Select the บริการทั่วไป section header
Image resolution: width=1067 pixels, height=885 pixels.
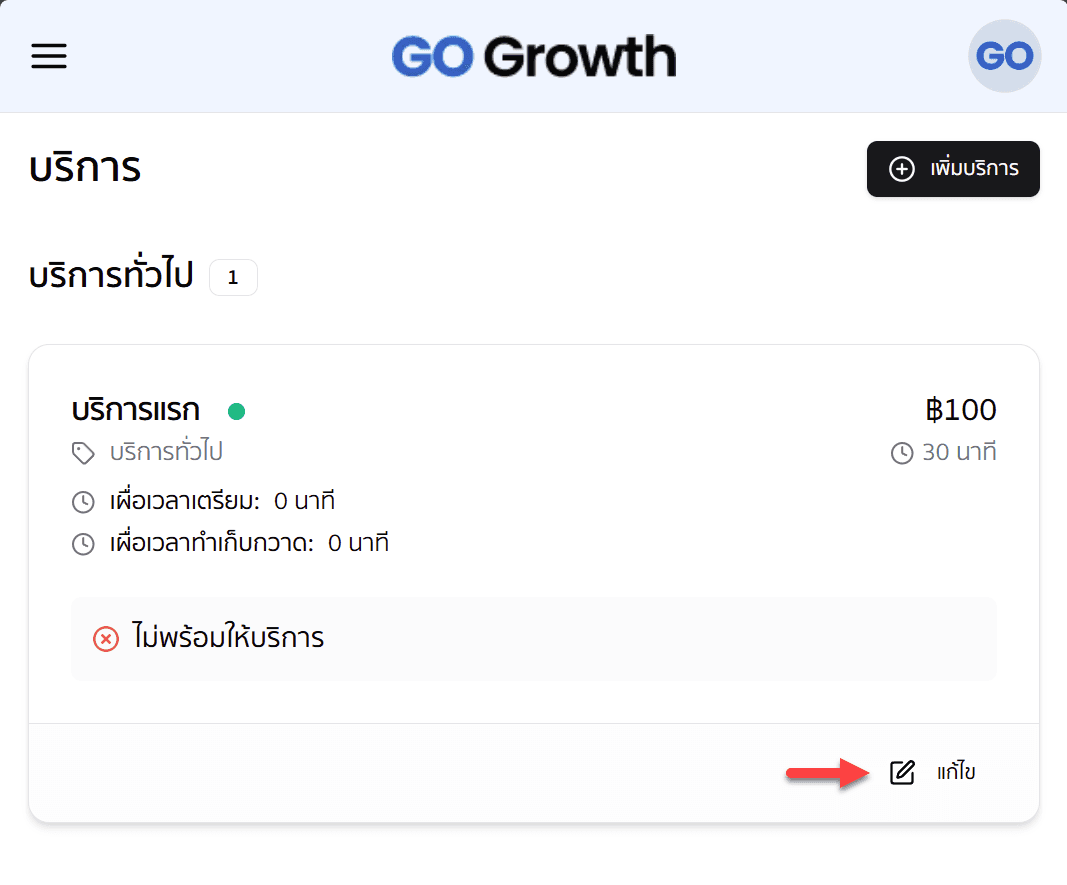tap(110, 277)
